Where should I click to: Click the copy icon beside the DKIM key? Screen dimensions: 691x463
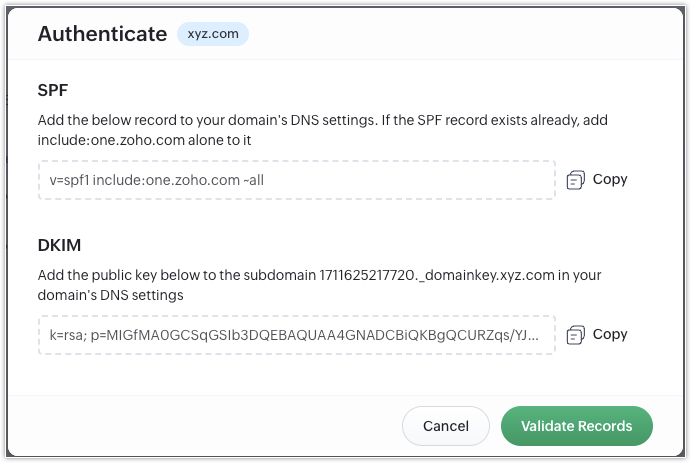(576, 335)
